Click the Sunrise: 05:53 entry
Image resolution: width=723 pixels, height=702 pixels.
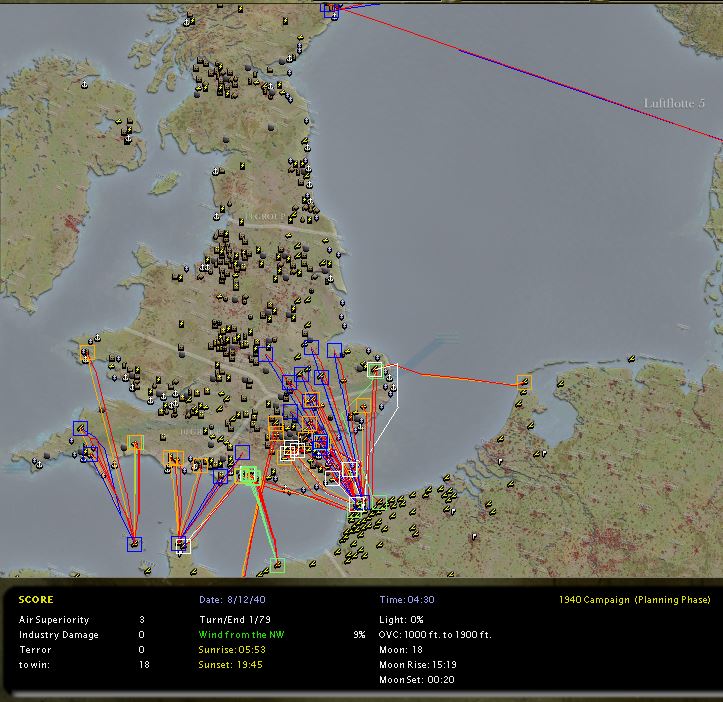232,649
